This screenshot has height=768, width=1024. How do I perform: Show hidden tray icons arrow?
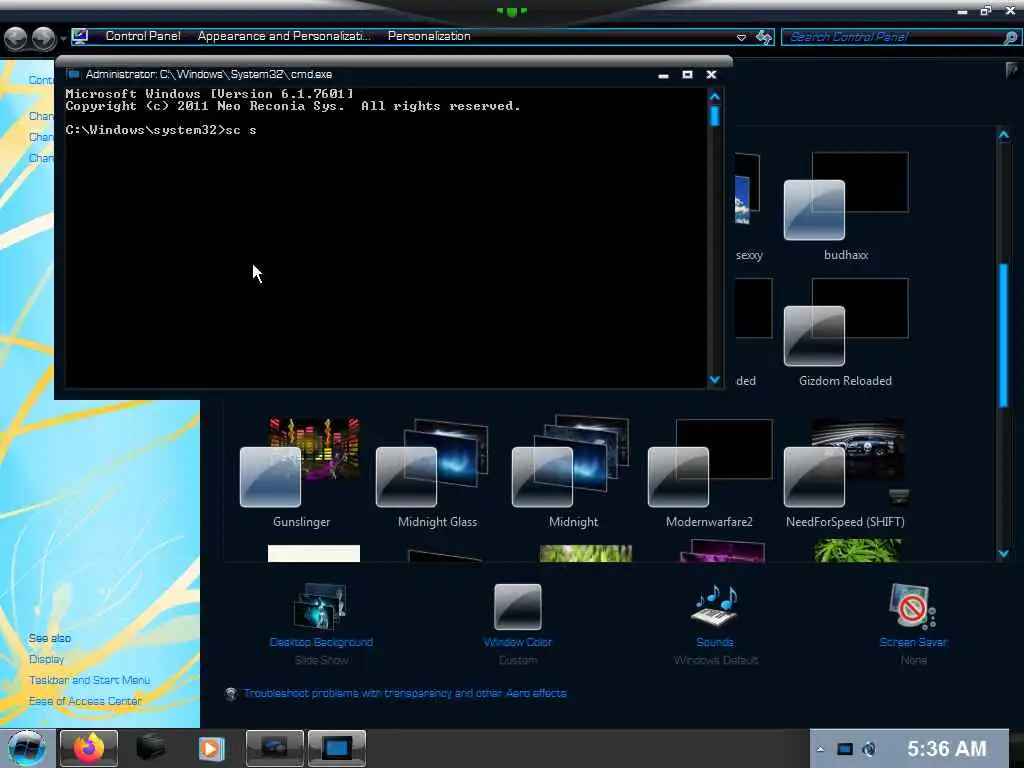pyautogui.click(x=821, y=749)
